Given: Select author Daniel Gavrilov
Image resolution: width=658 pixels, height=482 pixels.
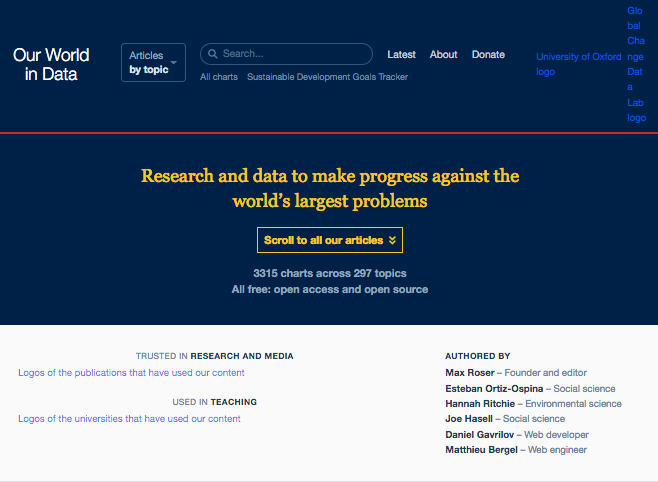Looking at the screenshot, I should pyautogui.click(x=480, y=435).
